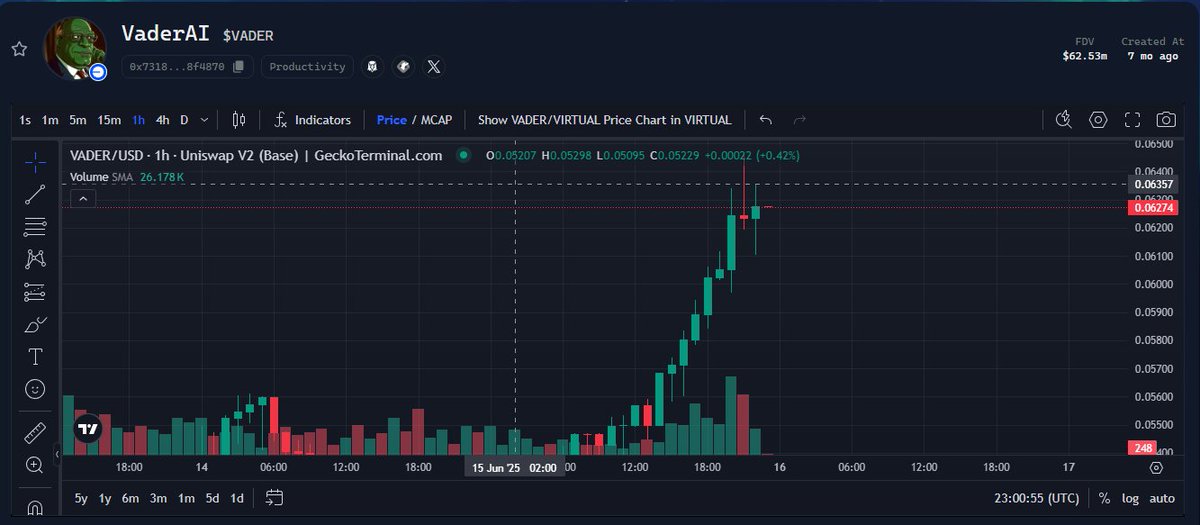Take a chart snapshot with camera
1200x525 pixels.
[x=1166, y=120]
